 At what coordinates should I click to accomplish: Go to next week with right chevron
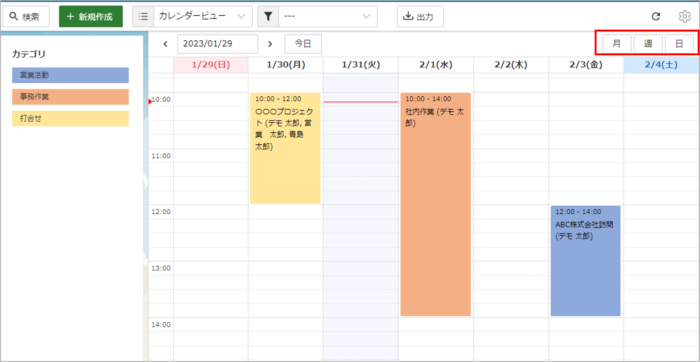point(270,44)
